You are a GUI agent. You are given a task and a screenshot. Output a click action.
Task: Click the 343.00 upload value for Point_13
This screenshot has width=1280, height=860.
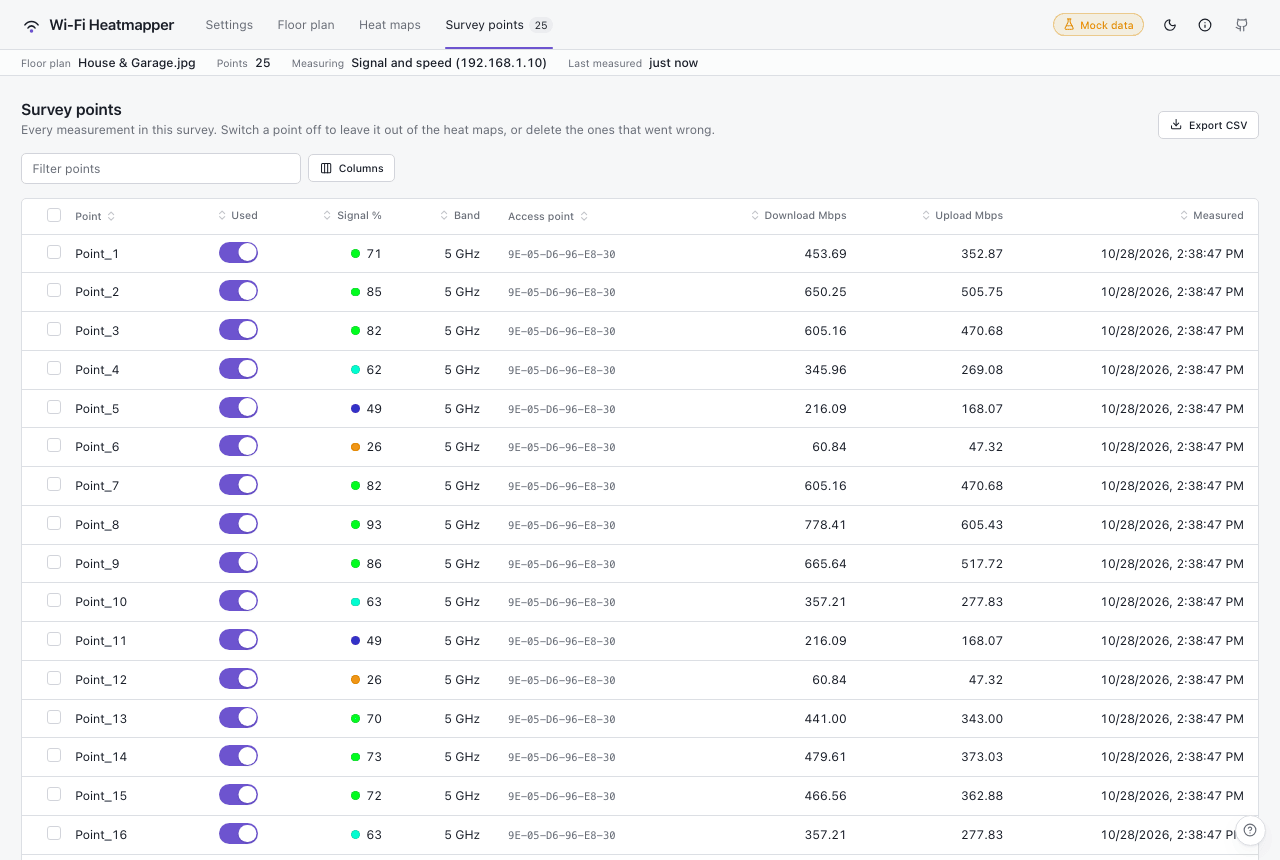click(982, 718)
